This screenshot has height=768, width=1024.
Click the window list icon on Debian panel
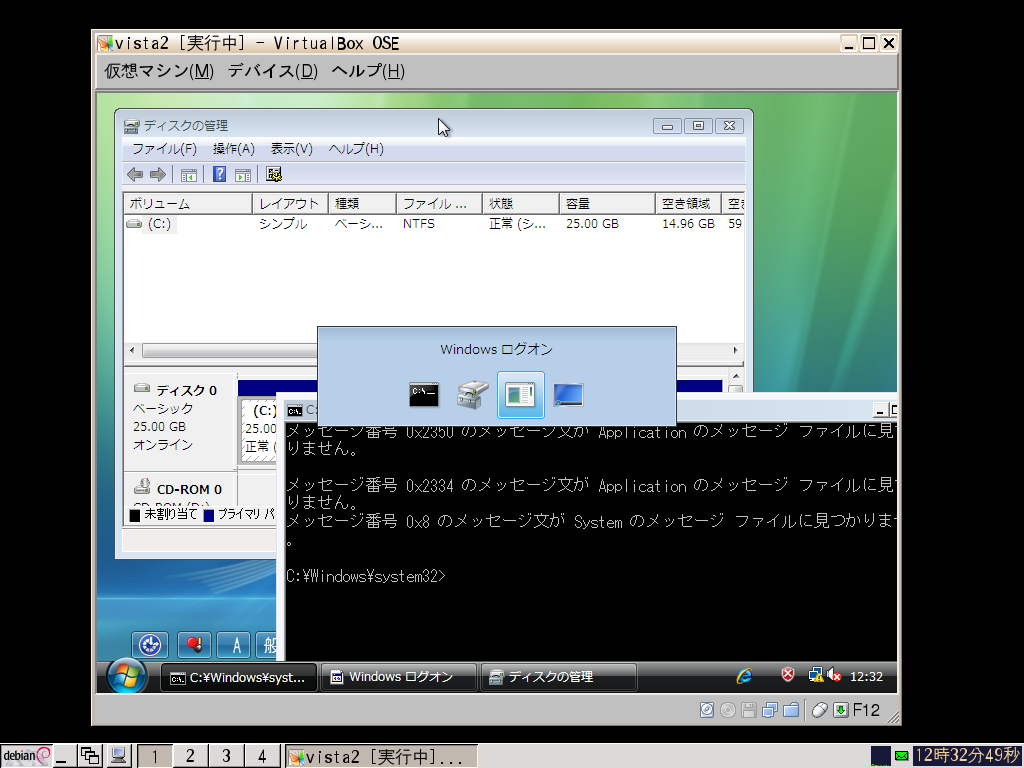(x=89, y=756)
